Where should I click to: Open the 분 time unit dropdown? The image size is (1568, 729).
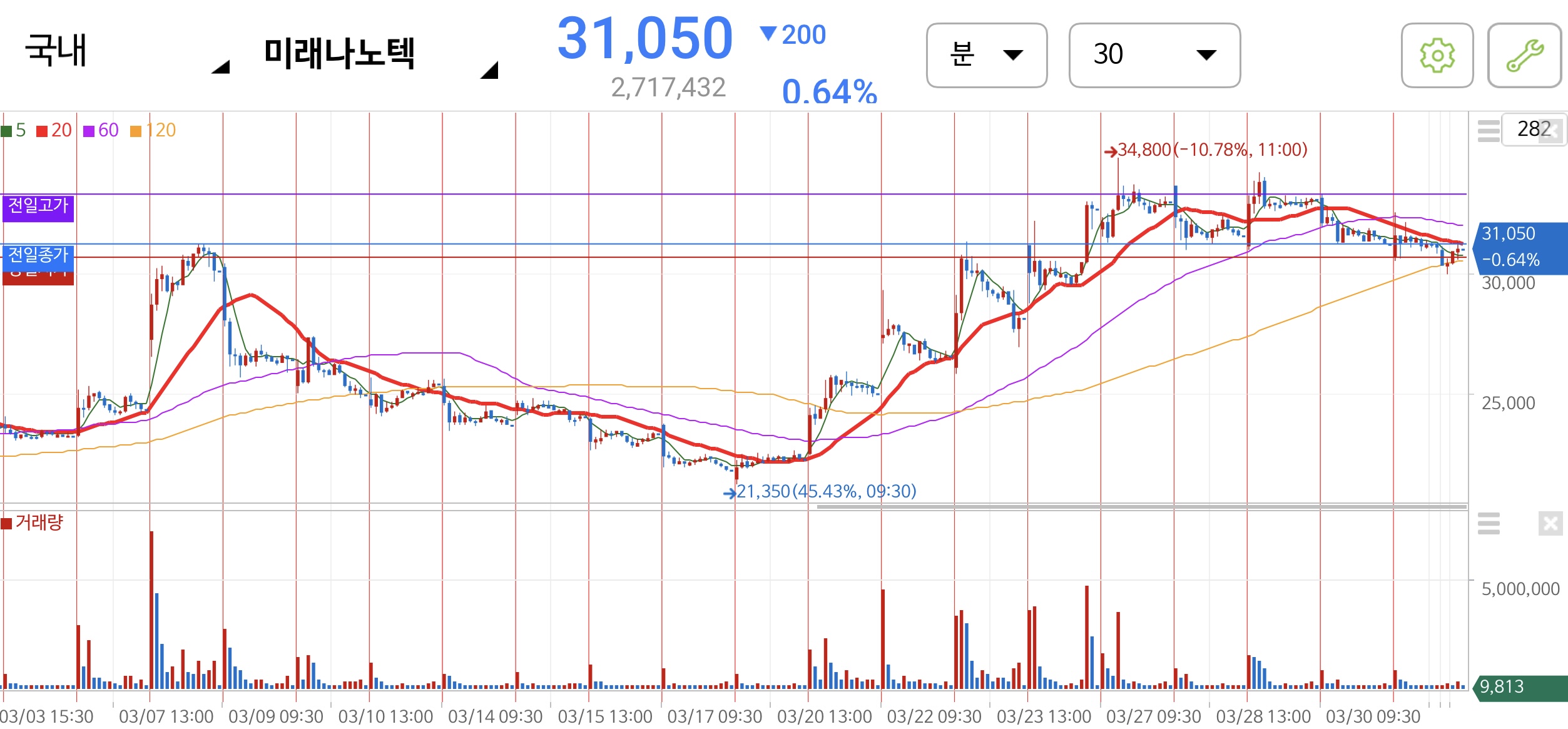pyautogui.click(x=987, y=55)
